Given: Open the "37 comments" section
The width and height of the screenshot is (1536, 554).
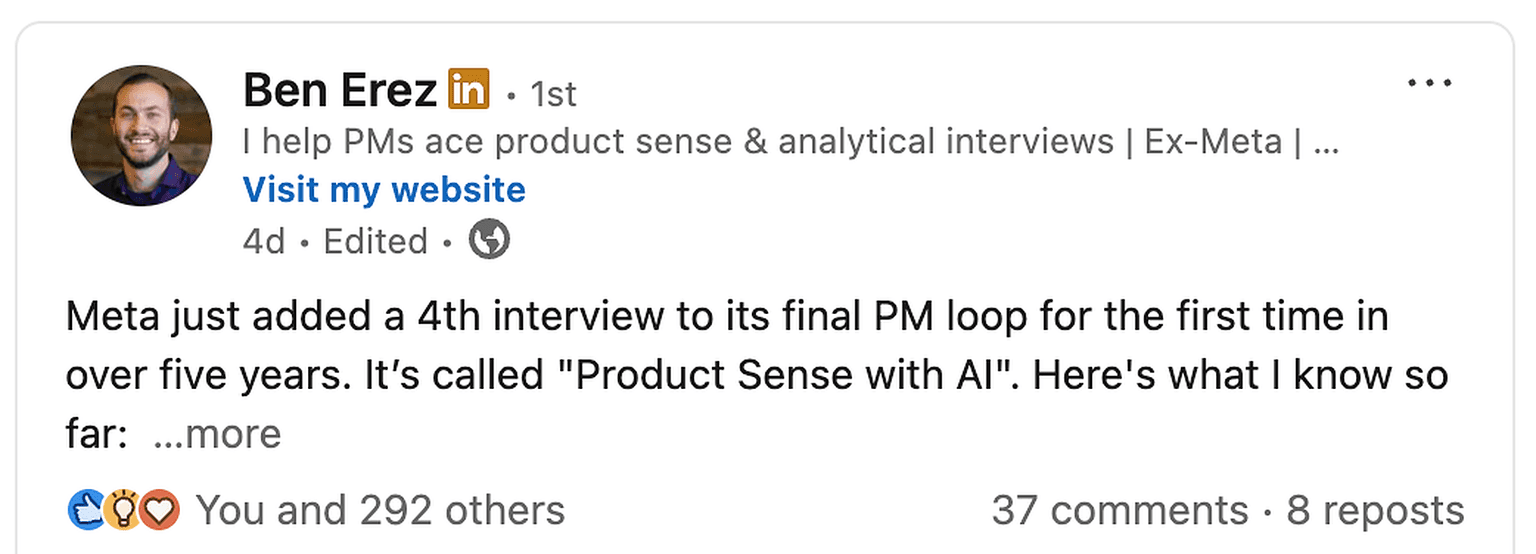Looking at the screenshot, I should pyautogui.click(x=1119, y=511).
